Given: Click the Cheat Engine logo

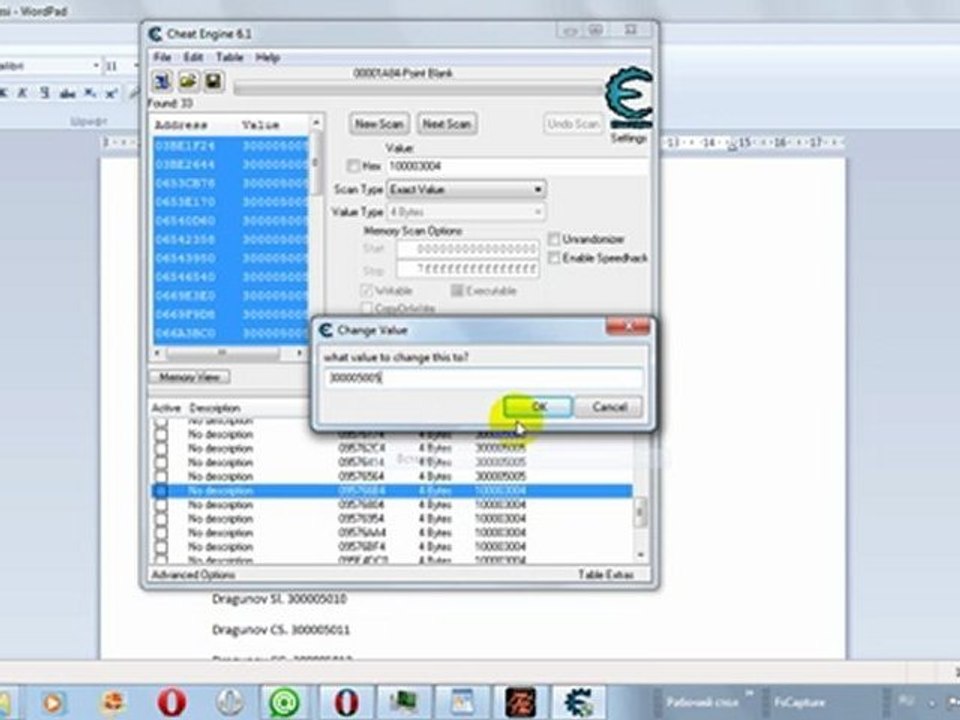Looking at the screenshot, I should tap(629, 97).
